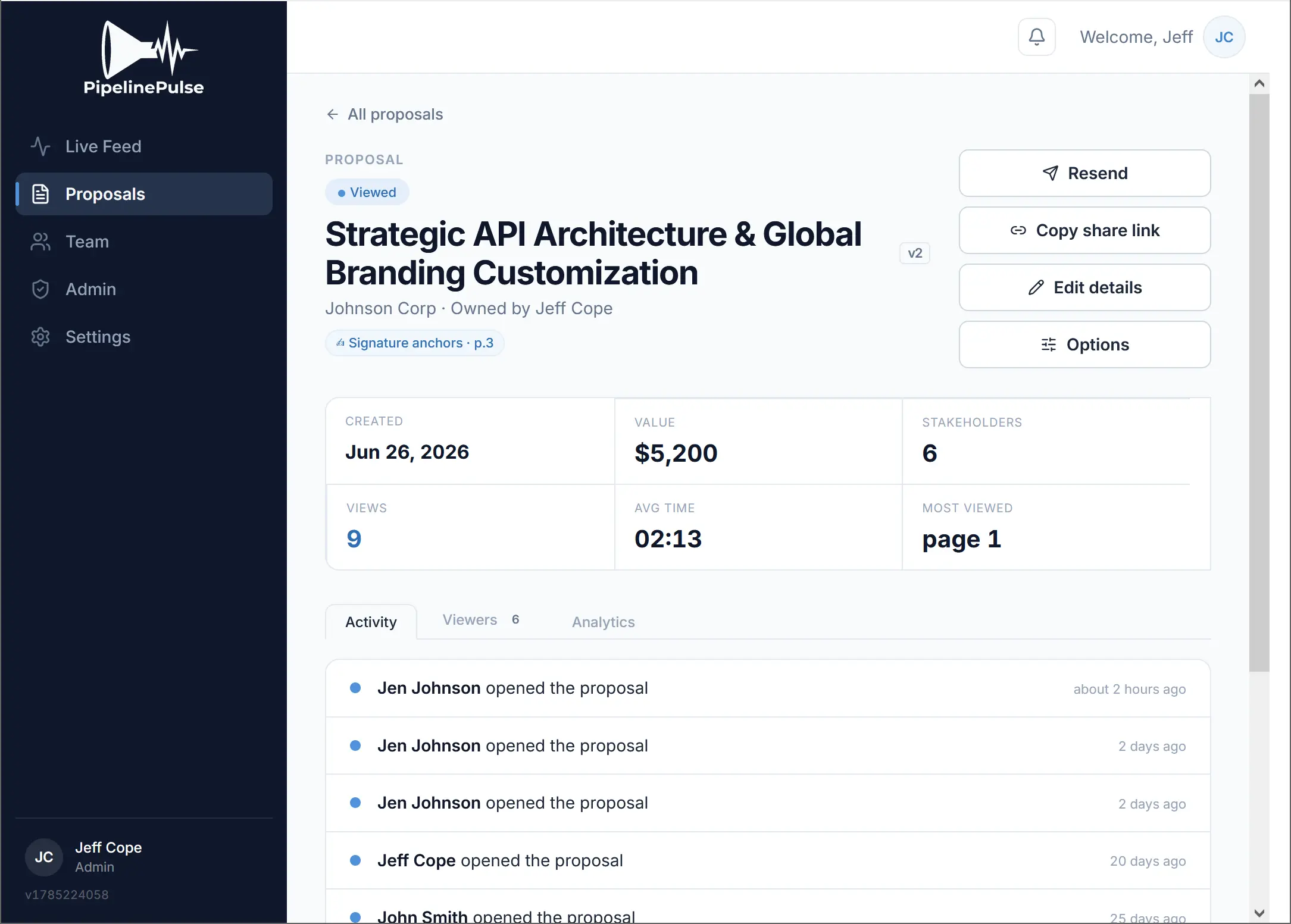Click the back arrow icon beside All proposals
The image size is (1291, 924).
(x=332, y=114)
